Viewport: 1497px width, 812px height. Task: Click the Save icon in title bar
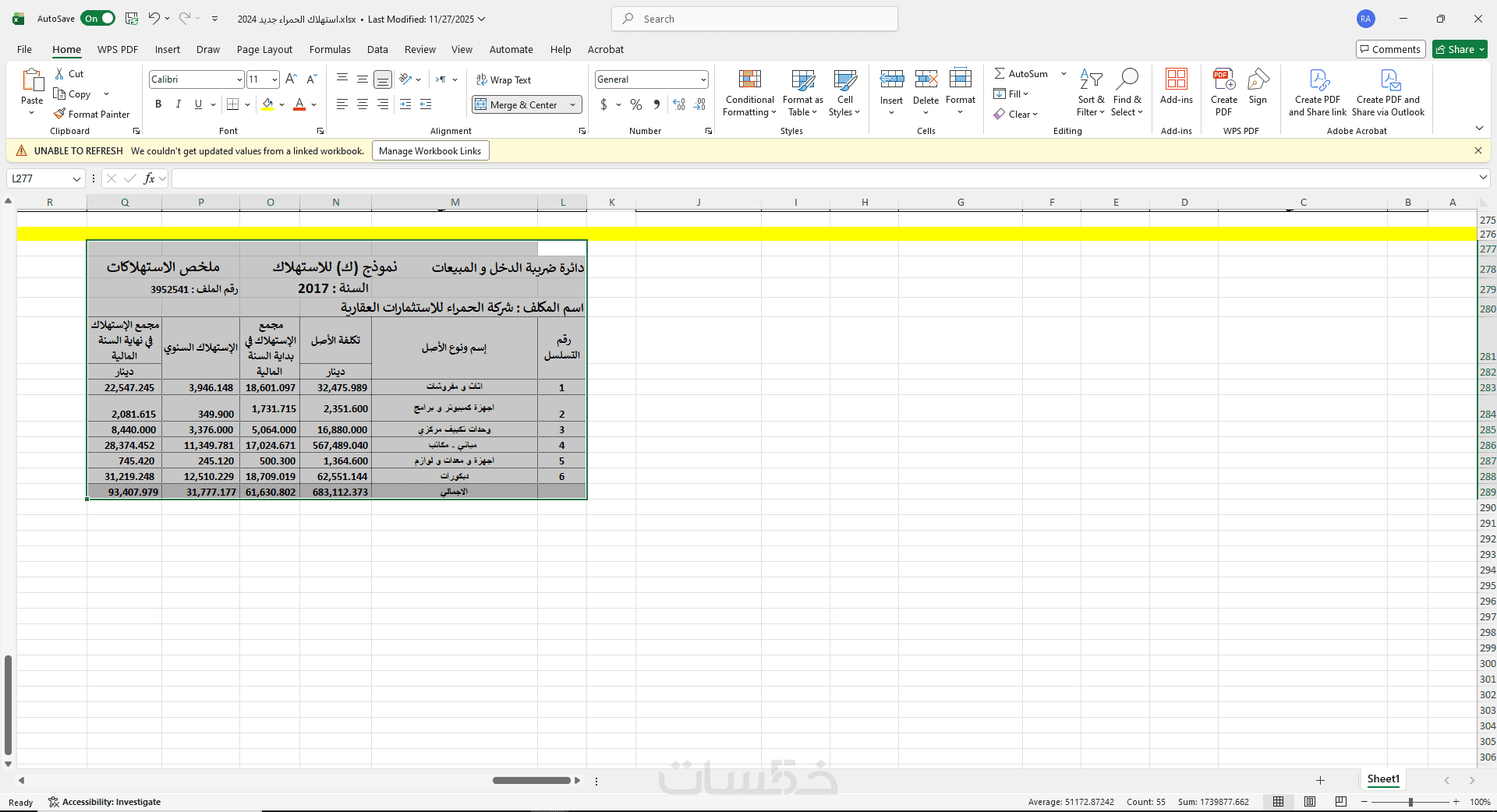point(132,19)
